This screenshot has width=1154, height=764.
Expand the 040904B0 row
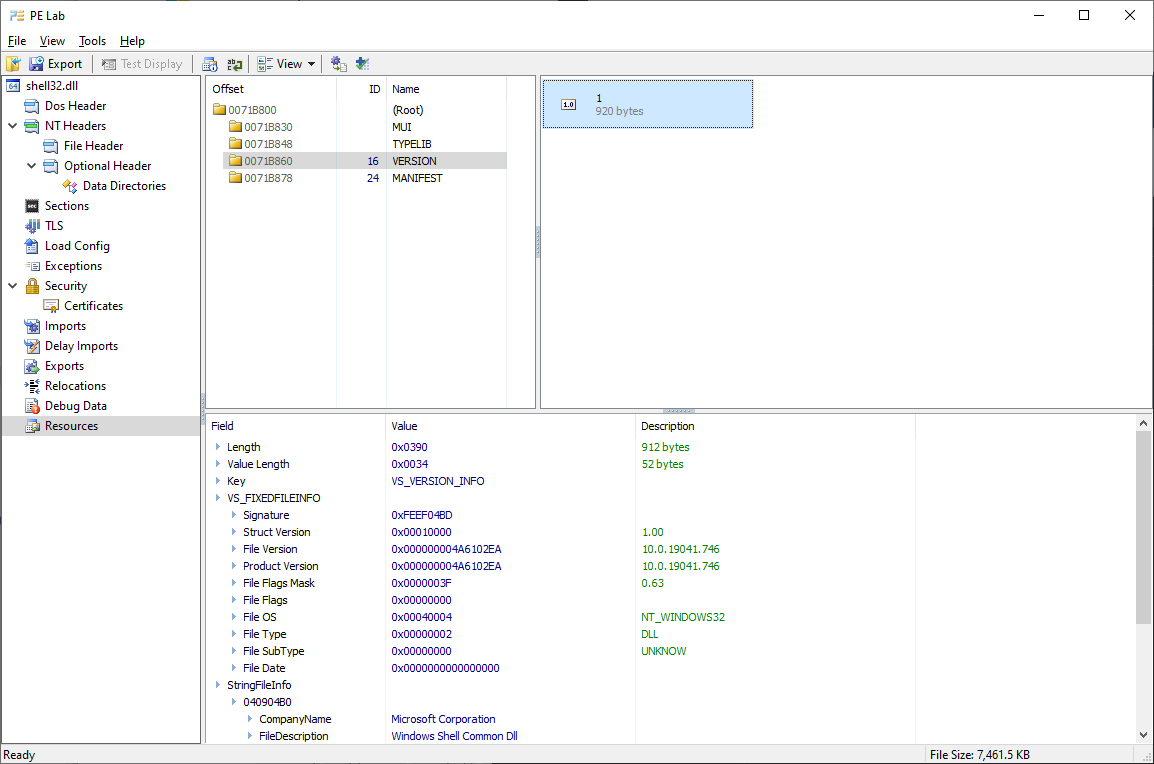234,701
